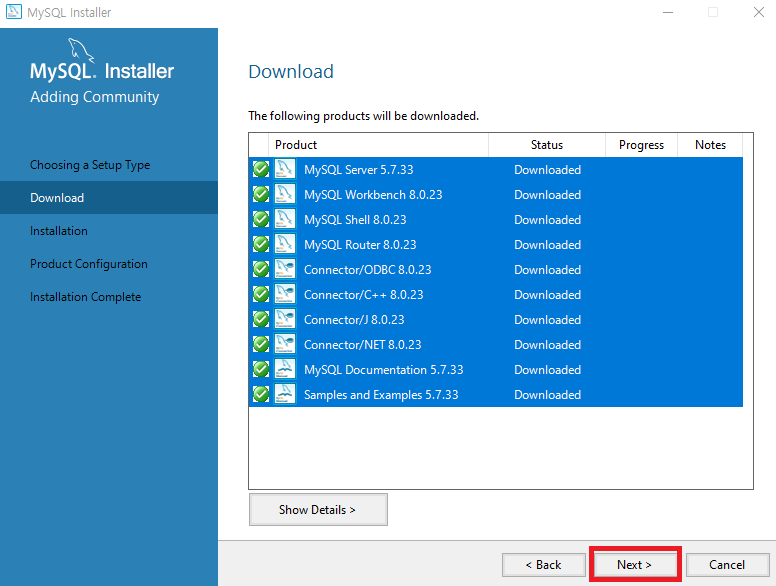The height and width of the screenshot is (586, 776).
Task: Click the MySQL Installer title bar icon
Action: (13, 12)
